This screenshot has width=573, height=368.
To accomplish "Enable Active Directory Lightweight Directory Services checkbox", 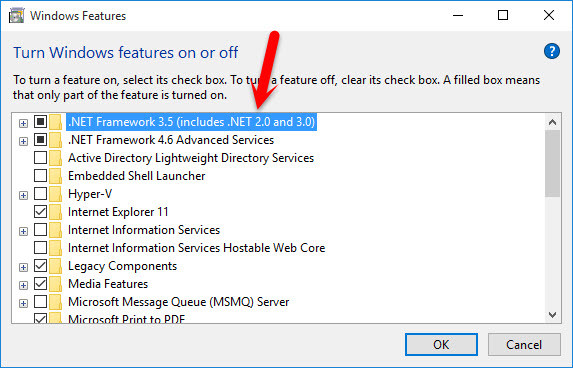I will point(40,158).
